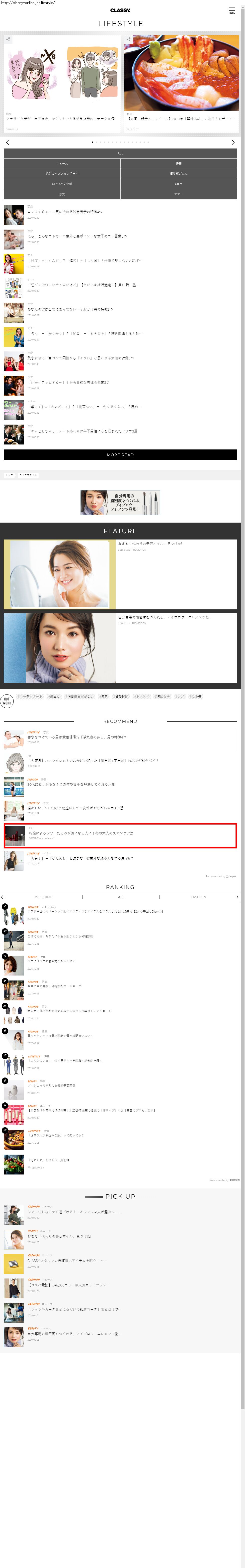This screenshot has width=245, height=1568.
Task: Advance to the next carousel slide
Action: pyautogui.click(x=233, y=143)
